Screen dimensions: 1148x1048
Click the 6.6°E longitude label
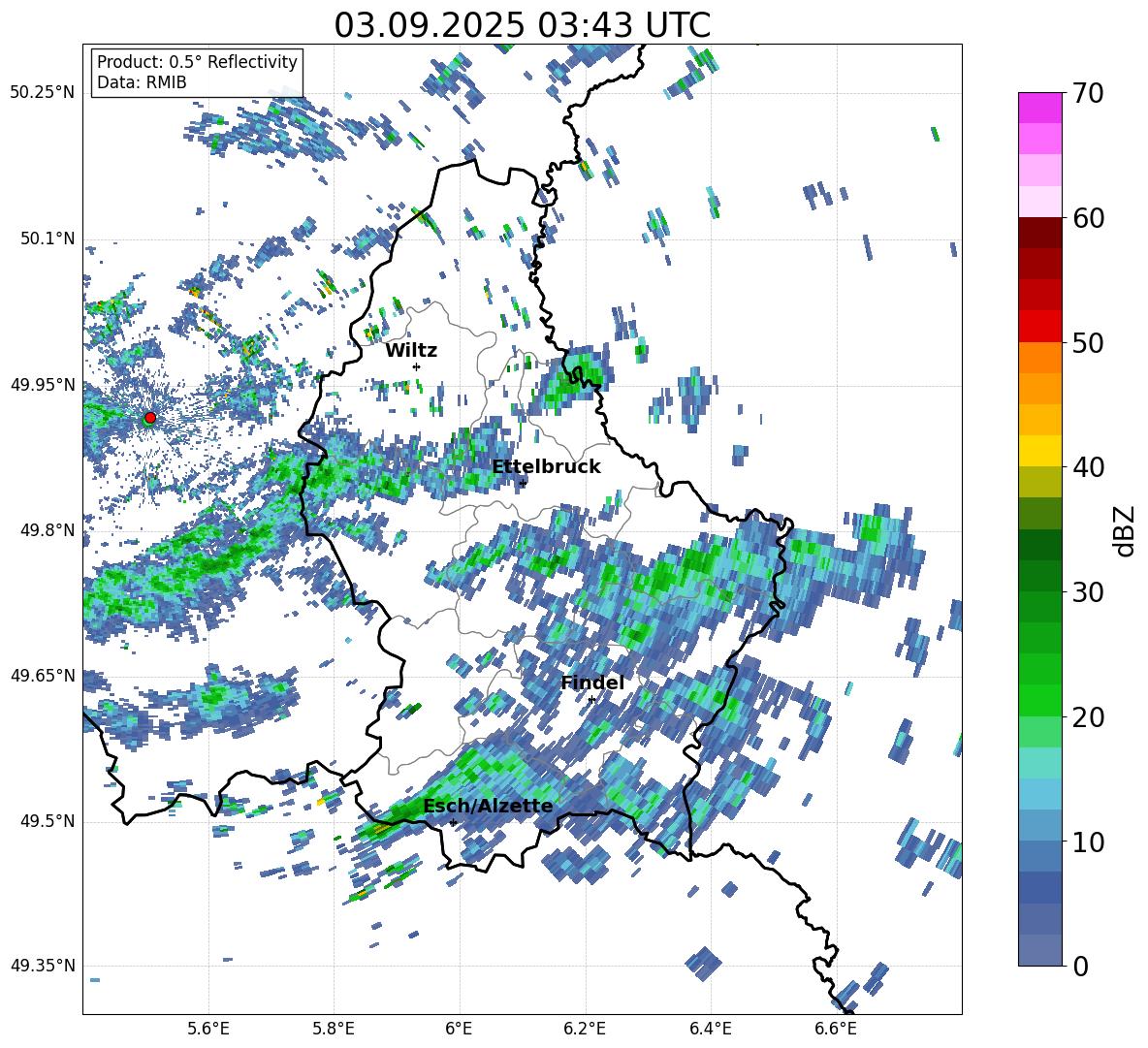point(836,1029)
